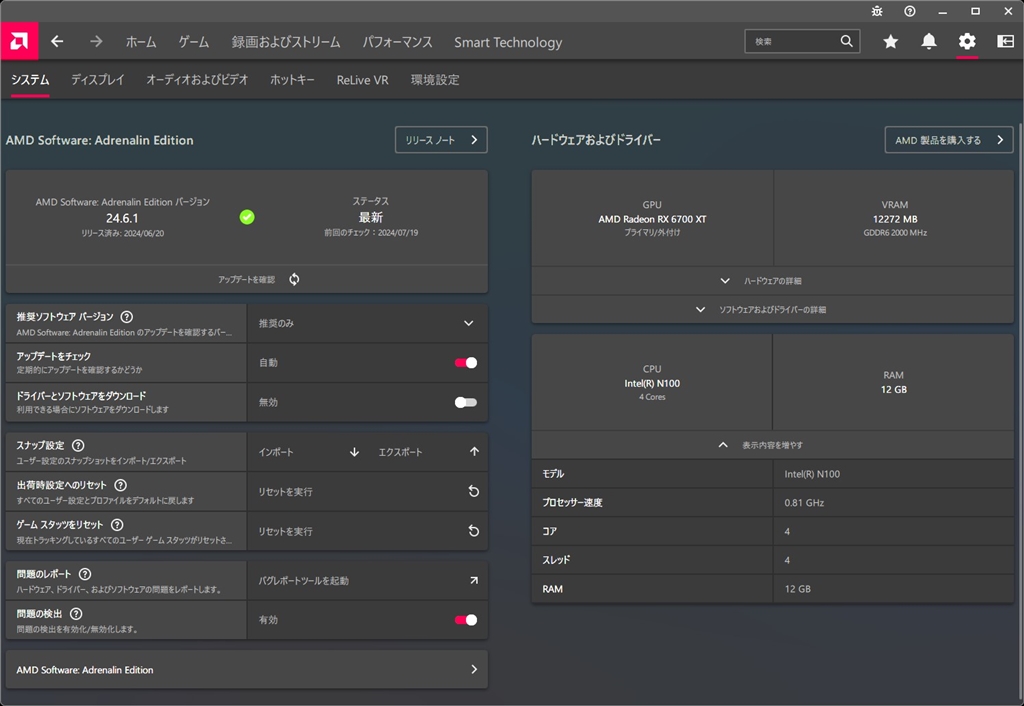1024x706 pixels.
Task: Open the パフォーマンス menu
Action: (397, 42)
